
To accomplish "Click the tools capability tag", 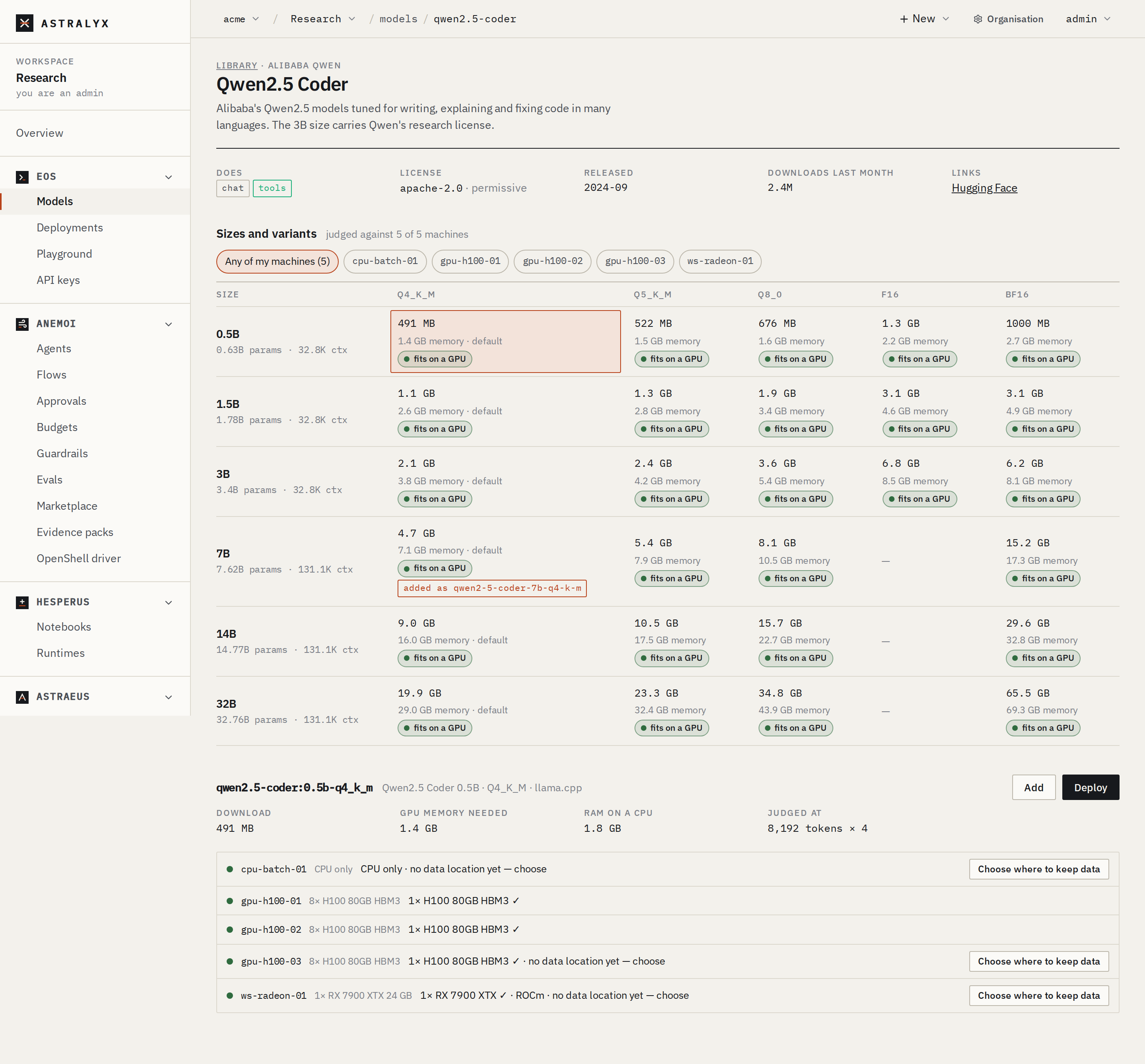I will [272, 188].
